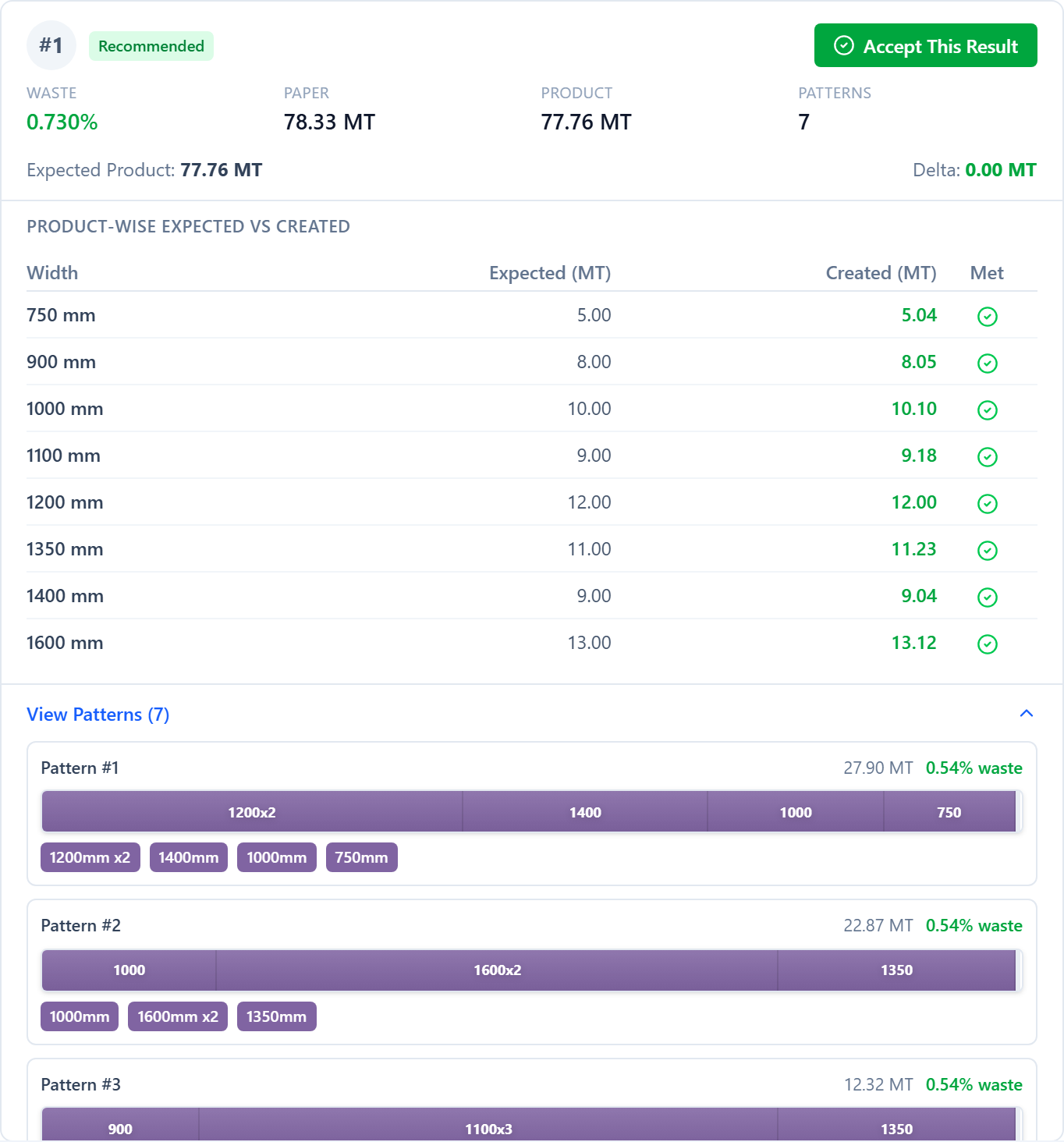
Task: Click the 1350mm chip in Pattern #2
Action: tap(277, 1016)
